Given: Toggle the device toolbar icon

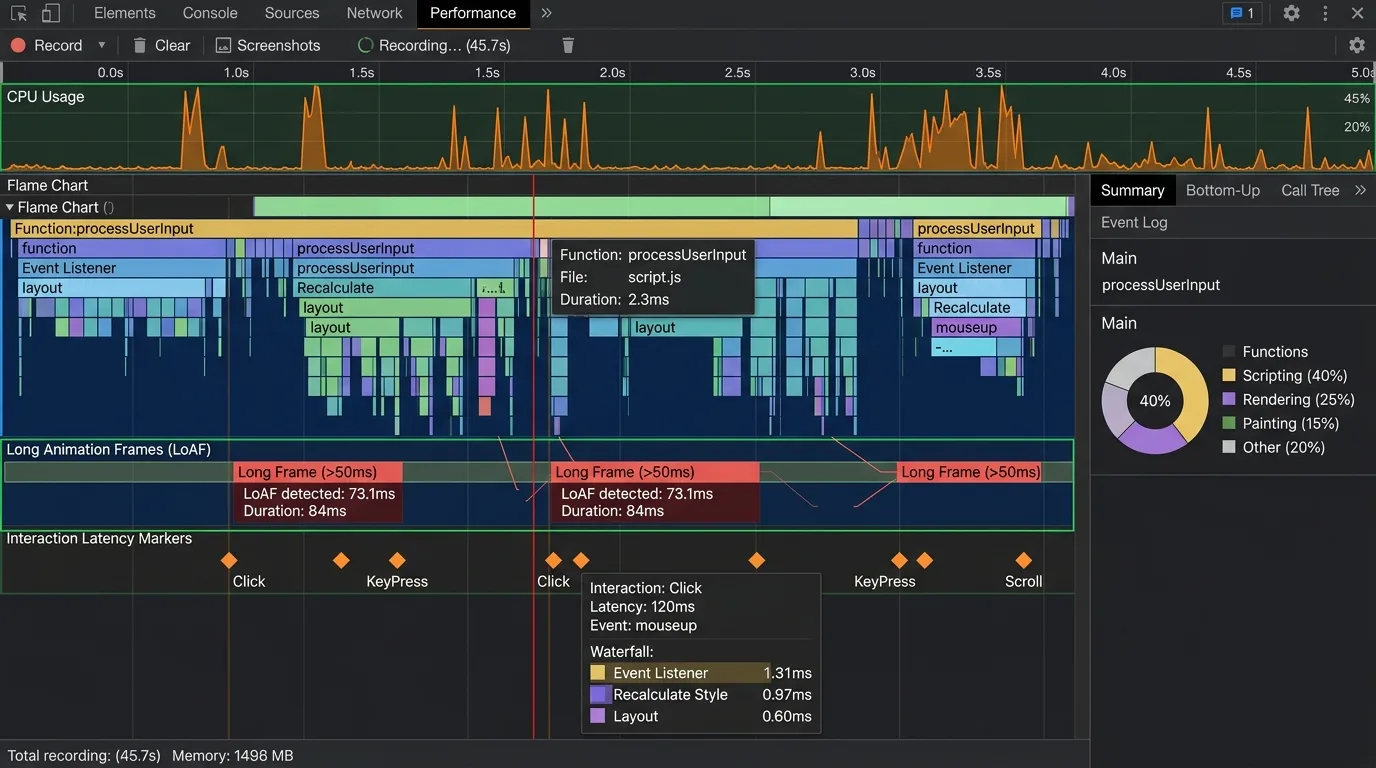Looking at the screenshot, I should click(x=50, y=13).
